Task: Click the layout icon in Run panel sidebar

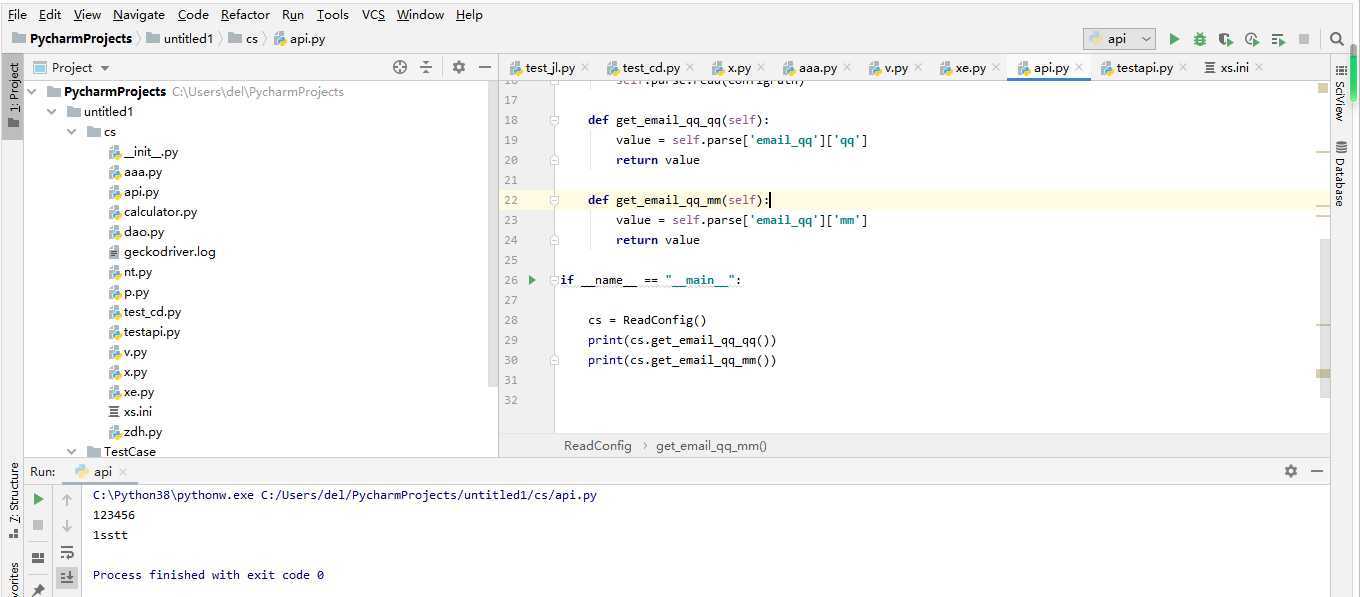Action: coord(38,558)
